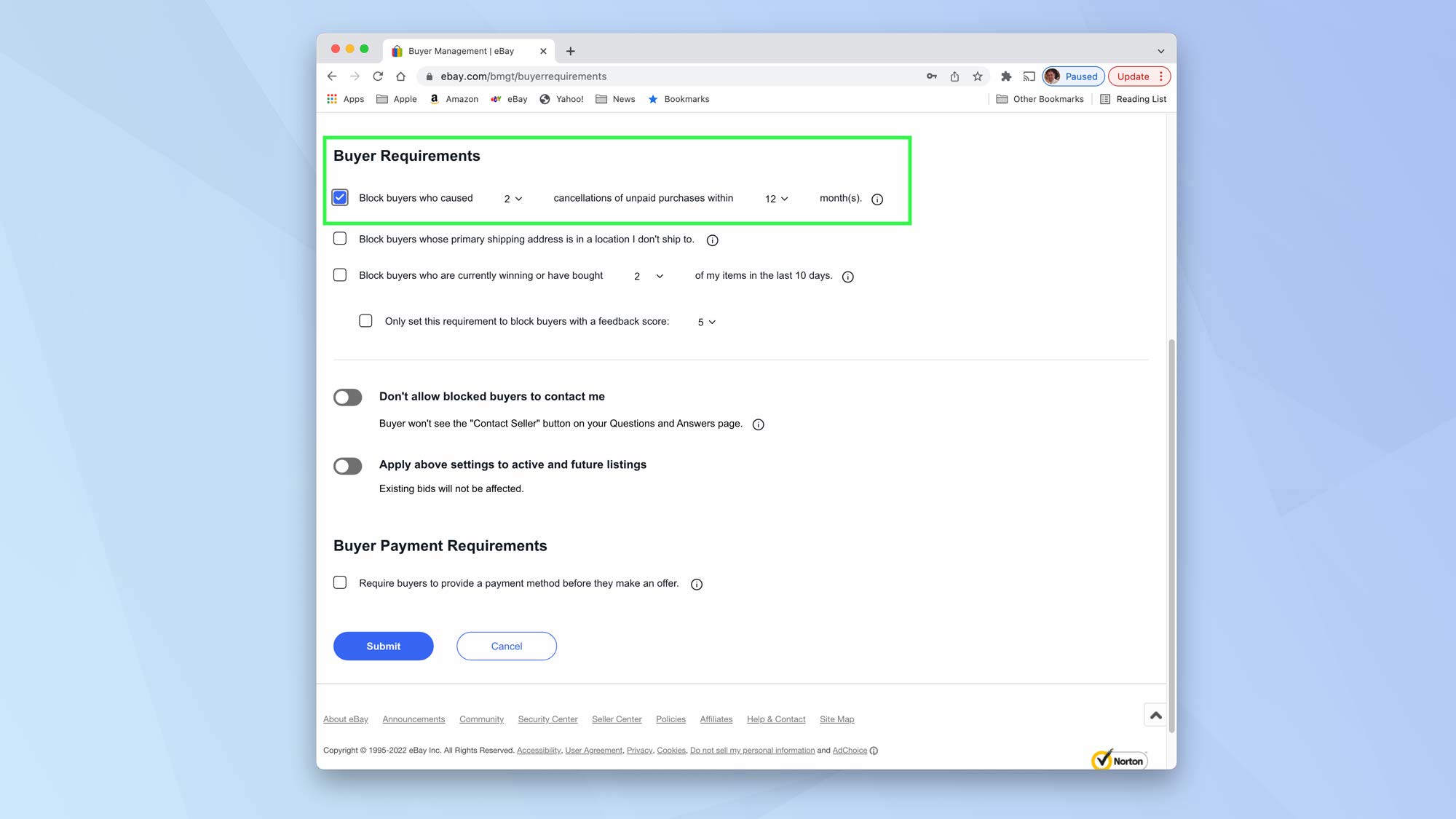Expand the months dropdown showing 12

point(776,198)
